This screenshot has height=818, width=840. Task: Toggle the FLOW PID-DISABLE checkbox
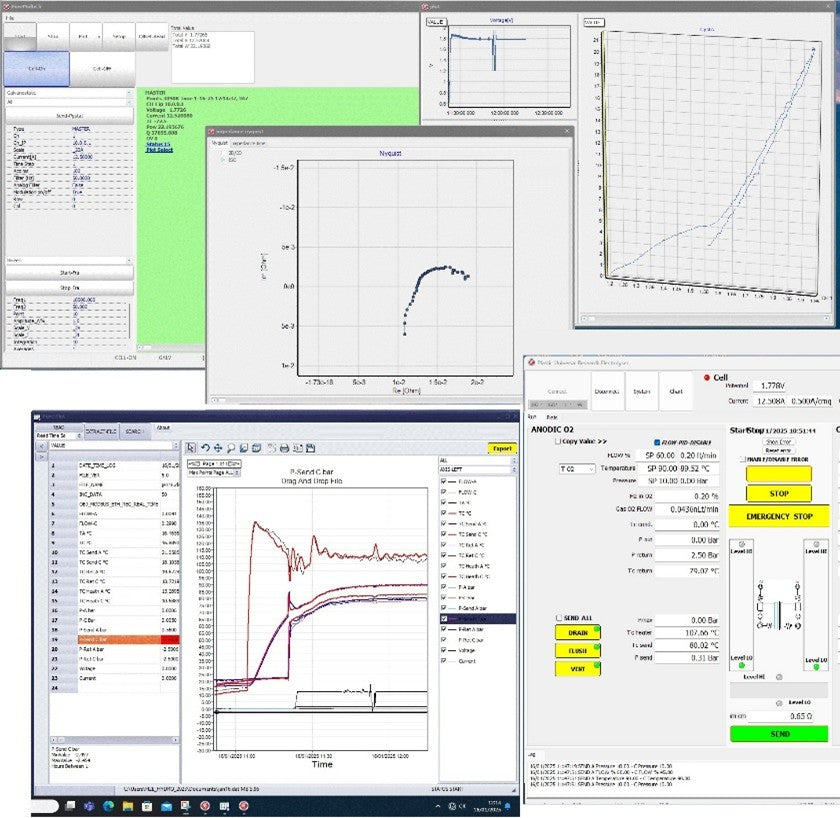click(656, 441)
